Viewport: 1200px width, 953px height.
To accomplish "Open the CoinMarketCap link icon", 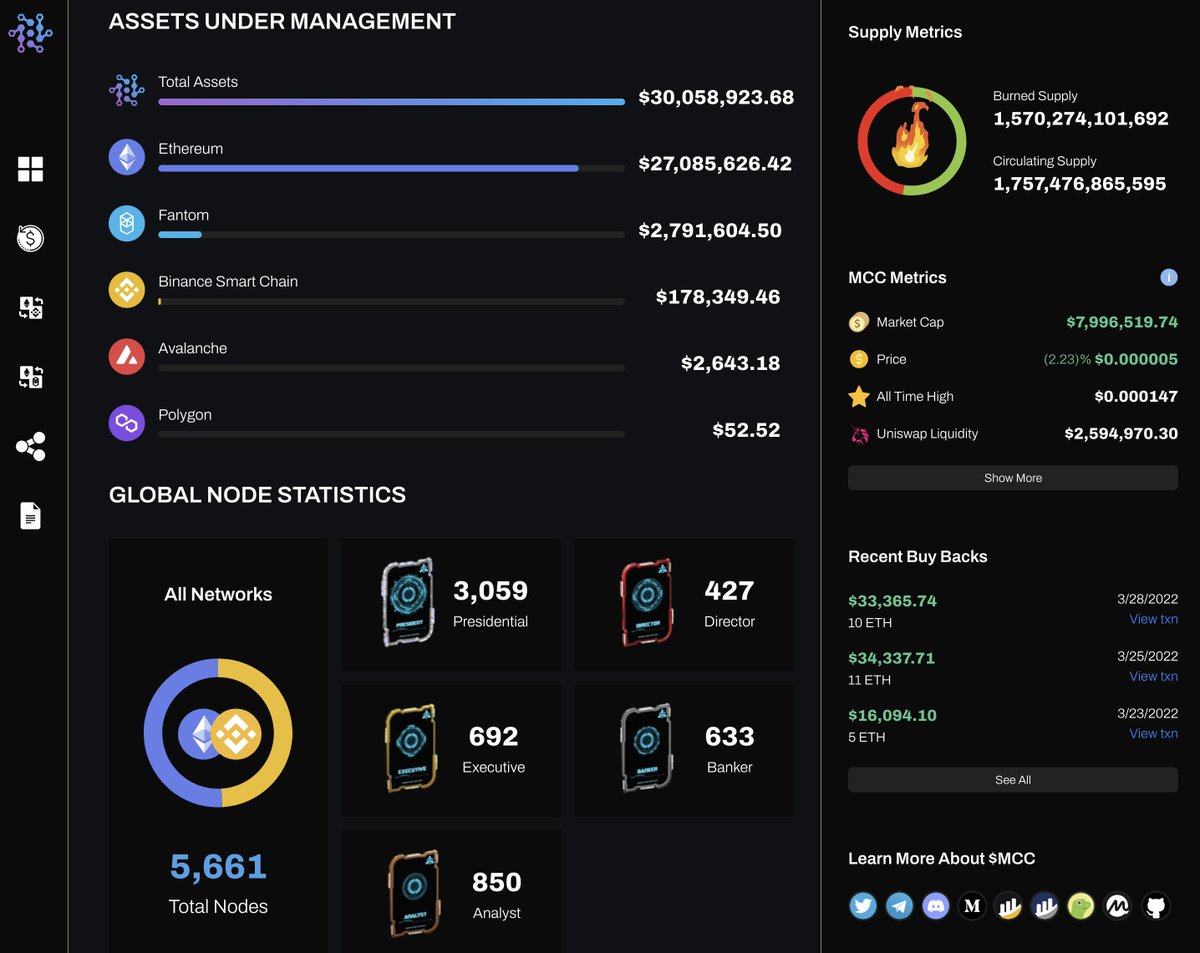I will [1118, 906].
